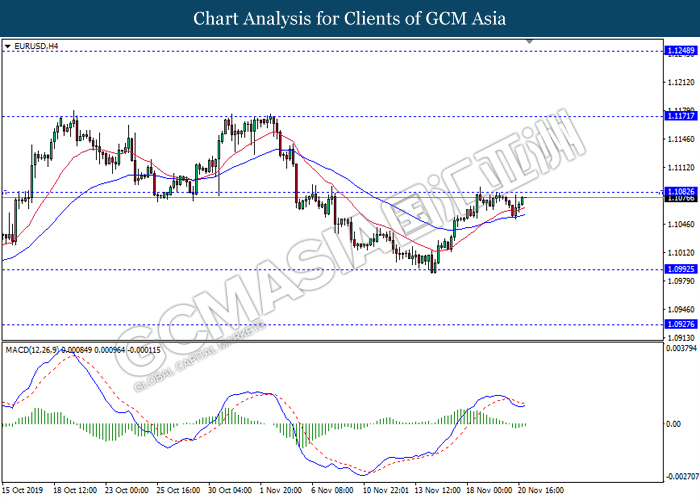Click the 1 Nov 20:00 time label
The width and height of the screenshot is (700, 500).
coord(281,490)
